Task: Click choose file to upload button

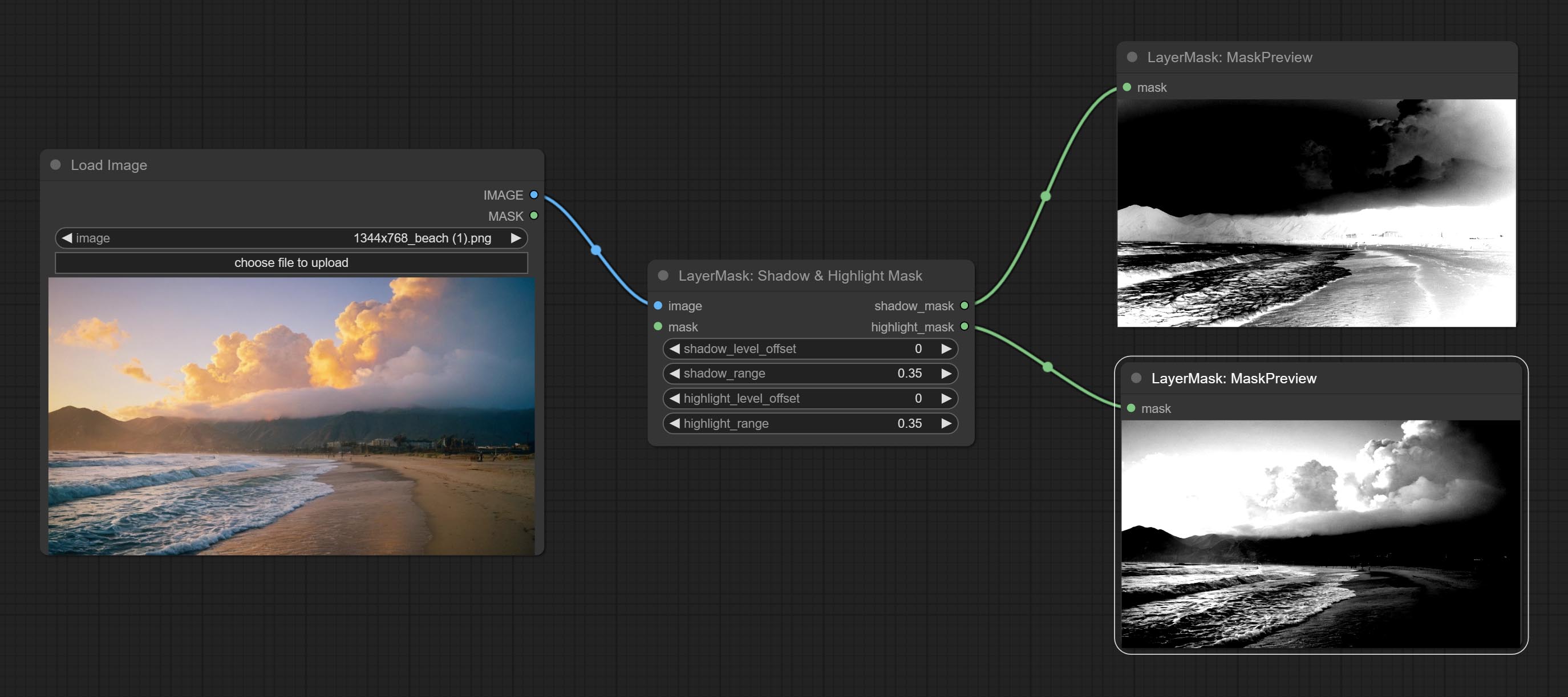Action: click(x=291, y=263)
